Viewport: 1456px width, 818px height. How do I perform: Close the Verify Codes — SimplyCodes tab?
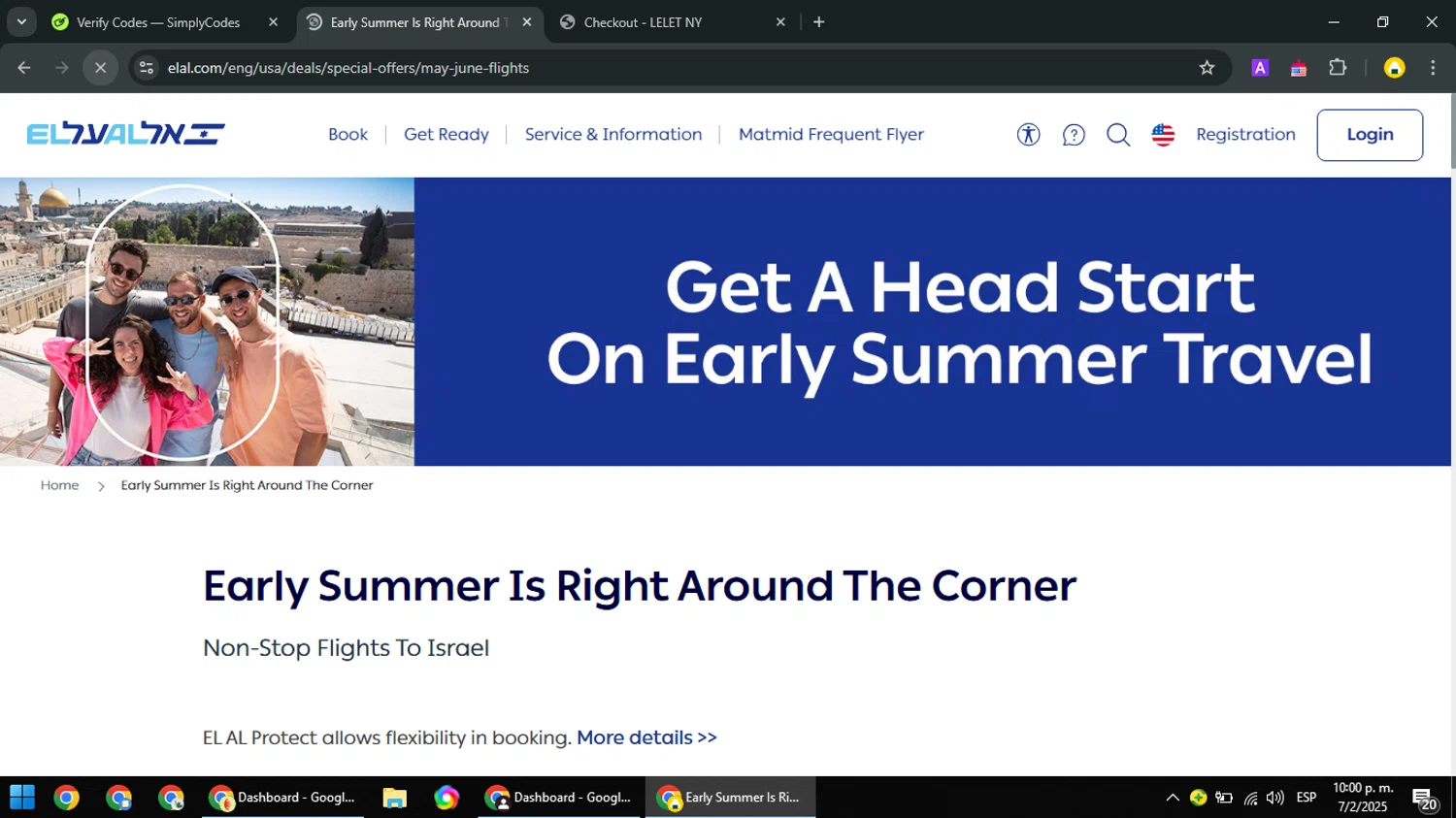pyautogui.click(x=273, y=22)
